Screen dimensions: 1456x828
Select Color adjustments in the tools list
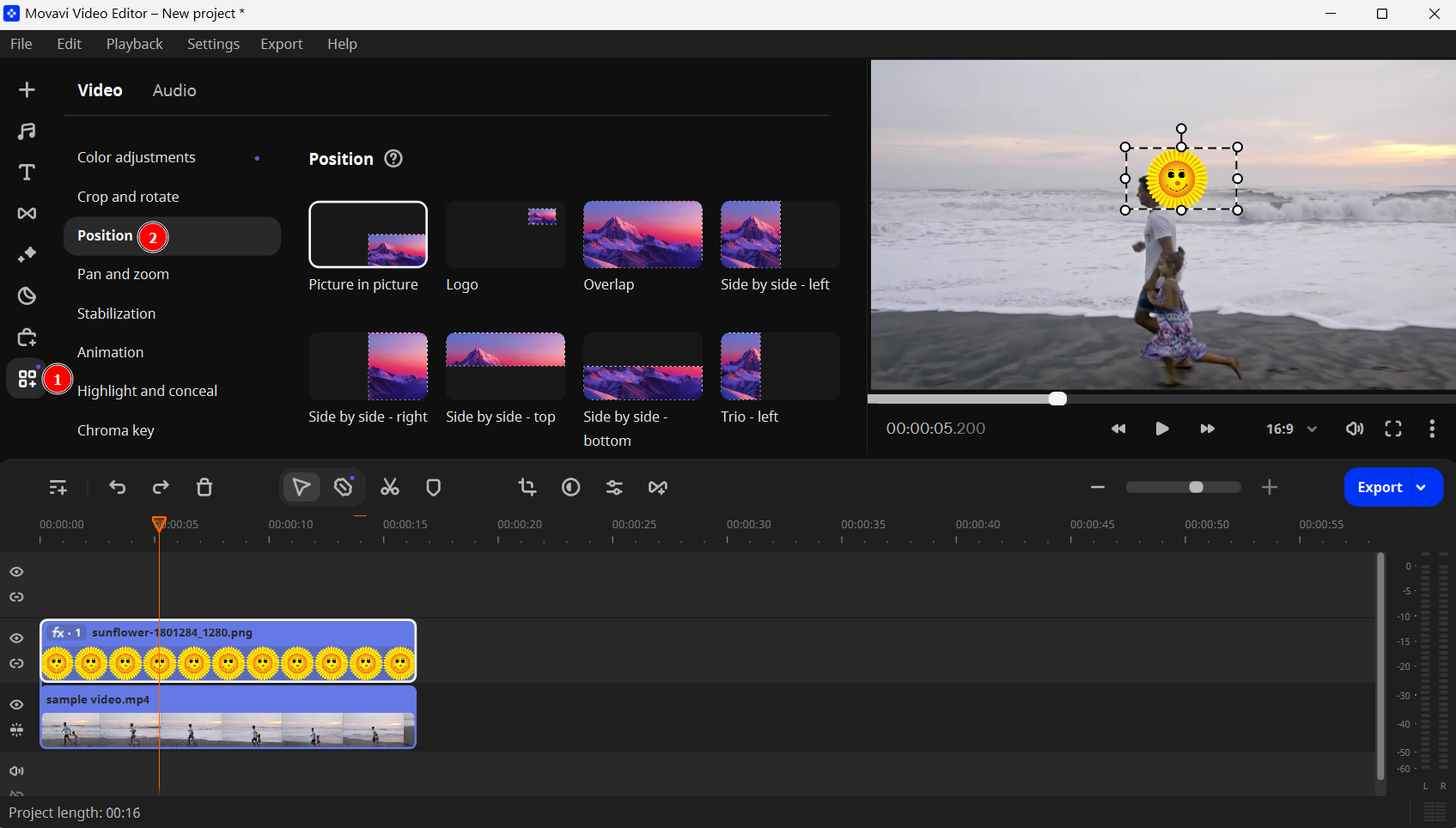coord(137,157)
